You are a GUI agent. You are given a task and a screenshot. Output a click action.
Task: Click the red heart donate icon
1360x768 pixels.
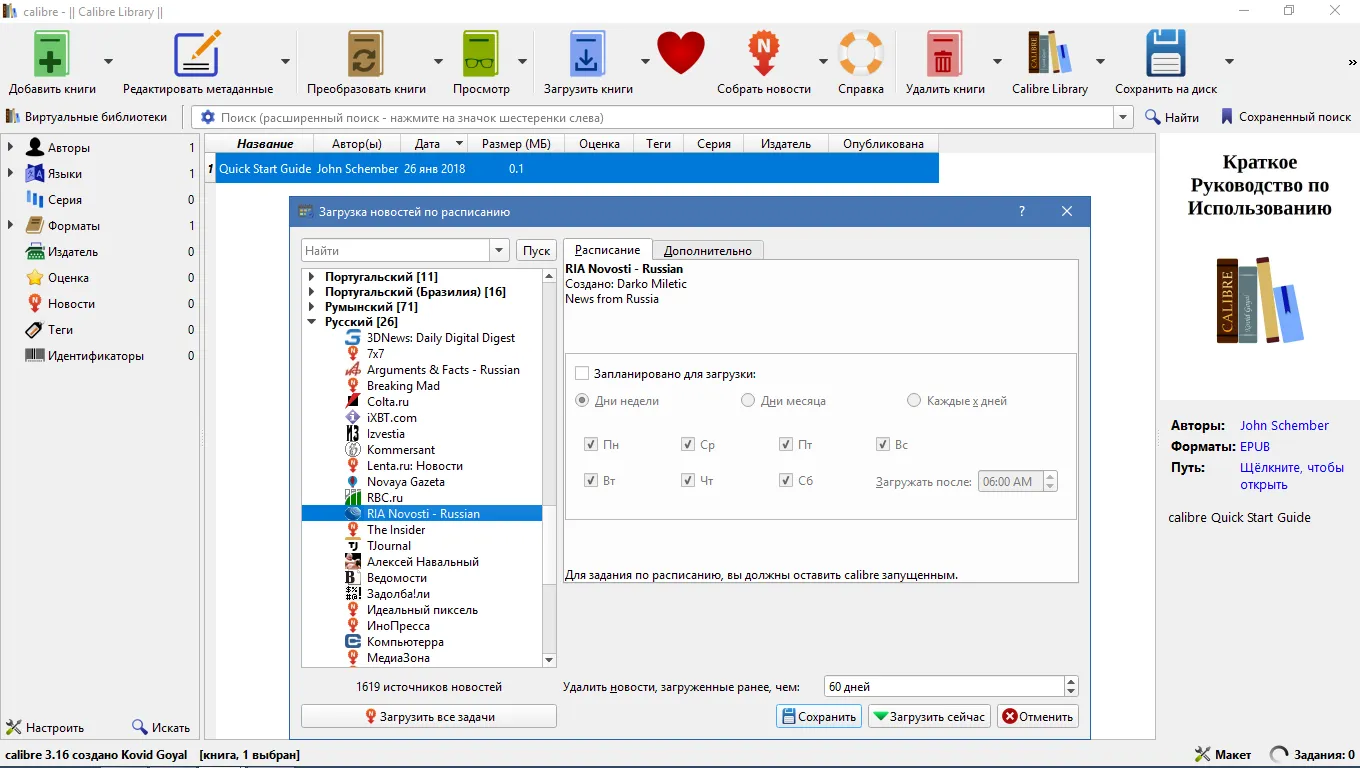tap(681, 52)
